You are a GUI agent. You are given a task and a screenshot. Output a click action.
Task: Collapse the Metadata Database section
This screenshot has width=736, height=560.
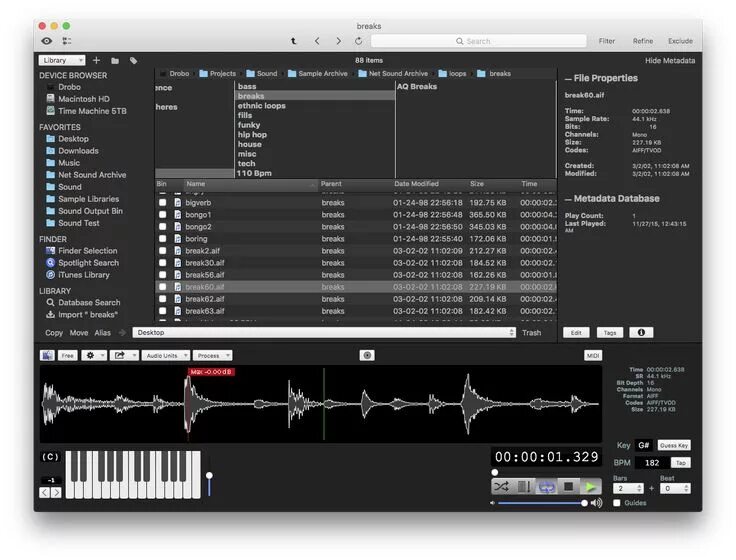(568, 199)
